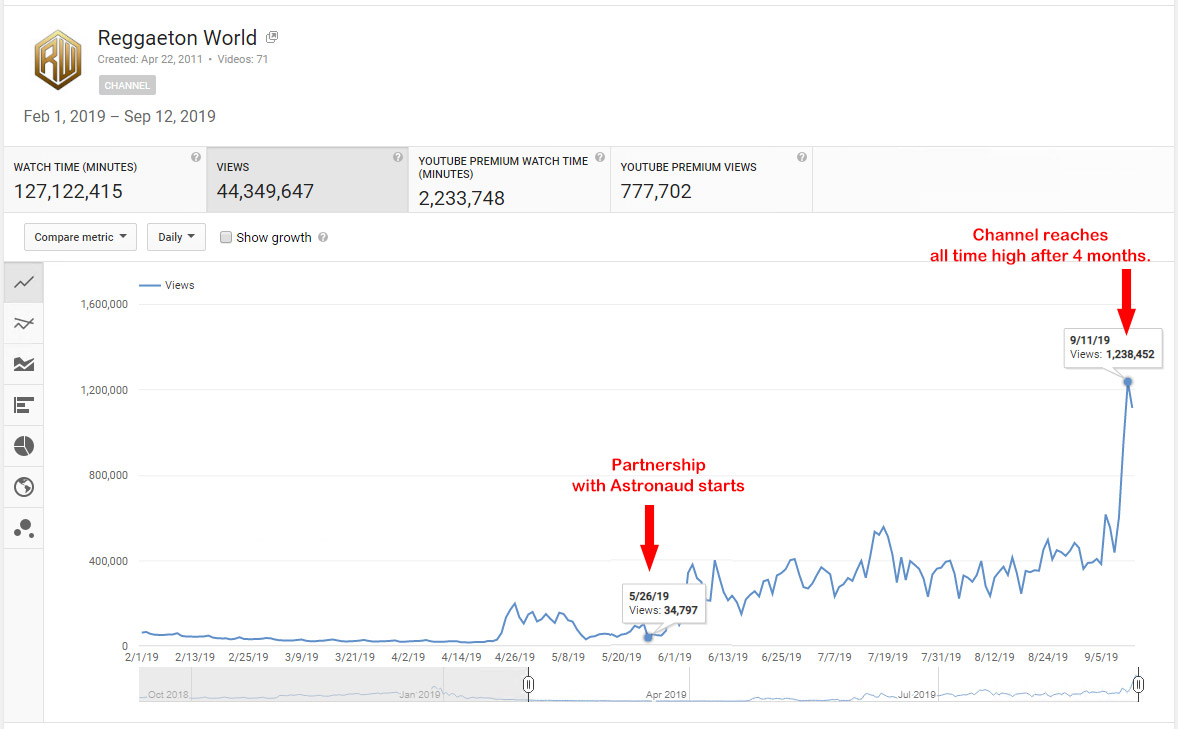Image resolution: width=1178 pixels, height=729 pixels.
Task: Click the 4/26/19 x-axis date label
Action: click(x=515, y=657)
